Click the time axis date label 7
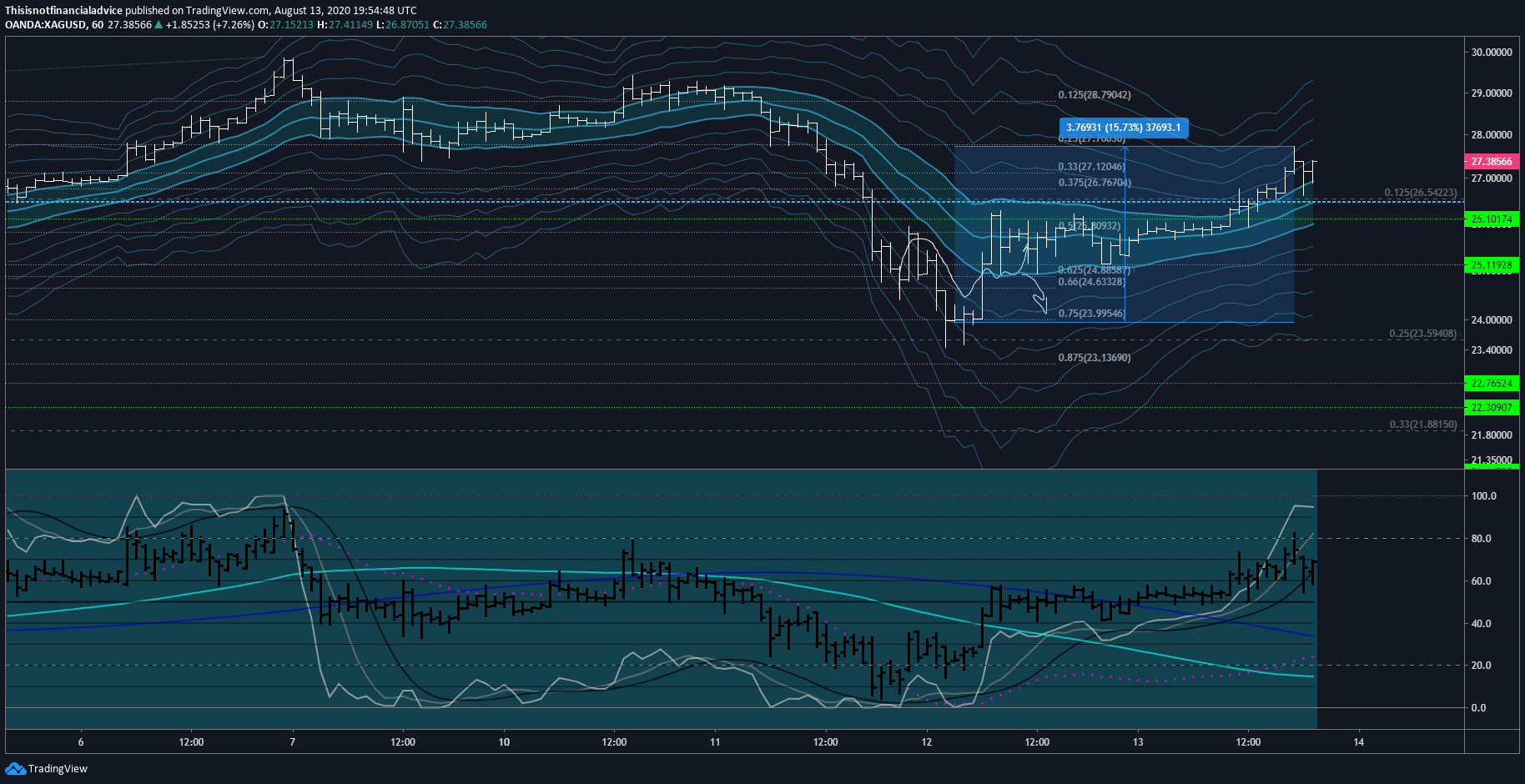 pyautogui.click(x=292, y=742)
